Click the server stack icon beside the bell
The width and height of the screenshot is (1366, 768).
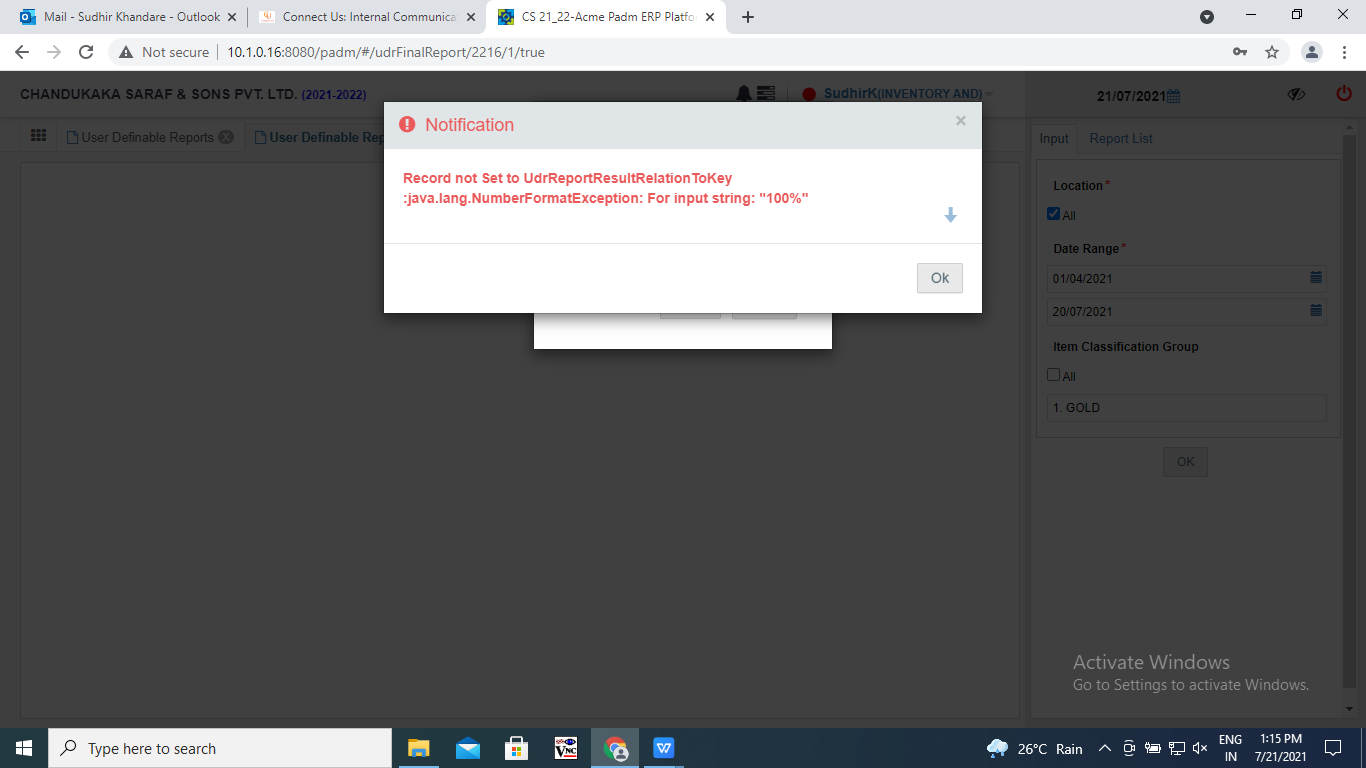[x=766, y=93]
